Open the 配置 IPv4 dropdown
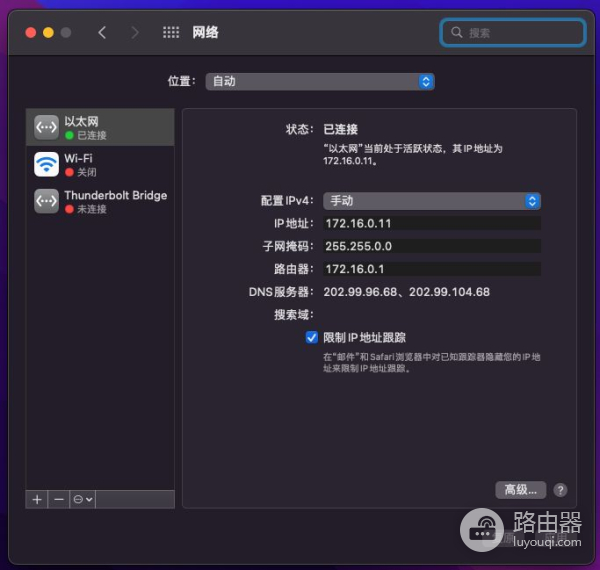This screenshot has height=570, width=600. coord(432,201)
